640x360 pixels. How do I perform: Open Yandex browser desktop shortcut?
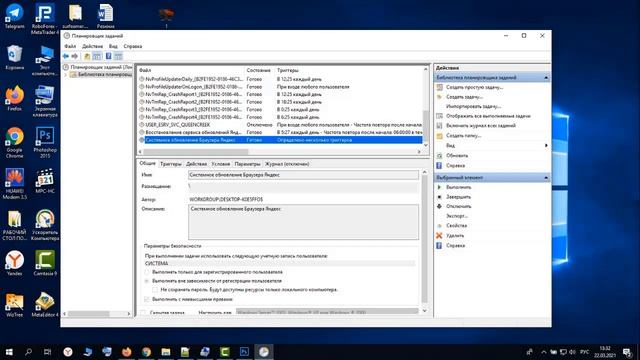pos(14,263)
